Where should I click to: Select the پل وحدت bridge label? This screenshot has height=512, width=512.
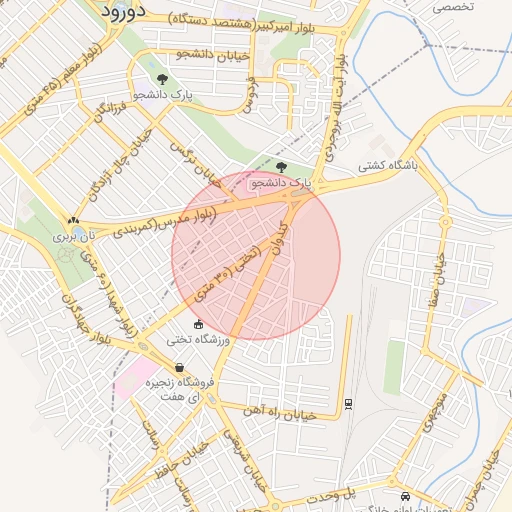(x=331, y=496)
